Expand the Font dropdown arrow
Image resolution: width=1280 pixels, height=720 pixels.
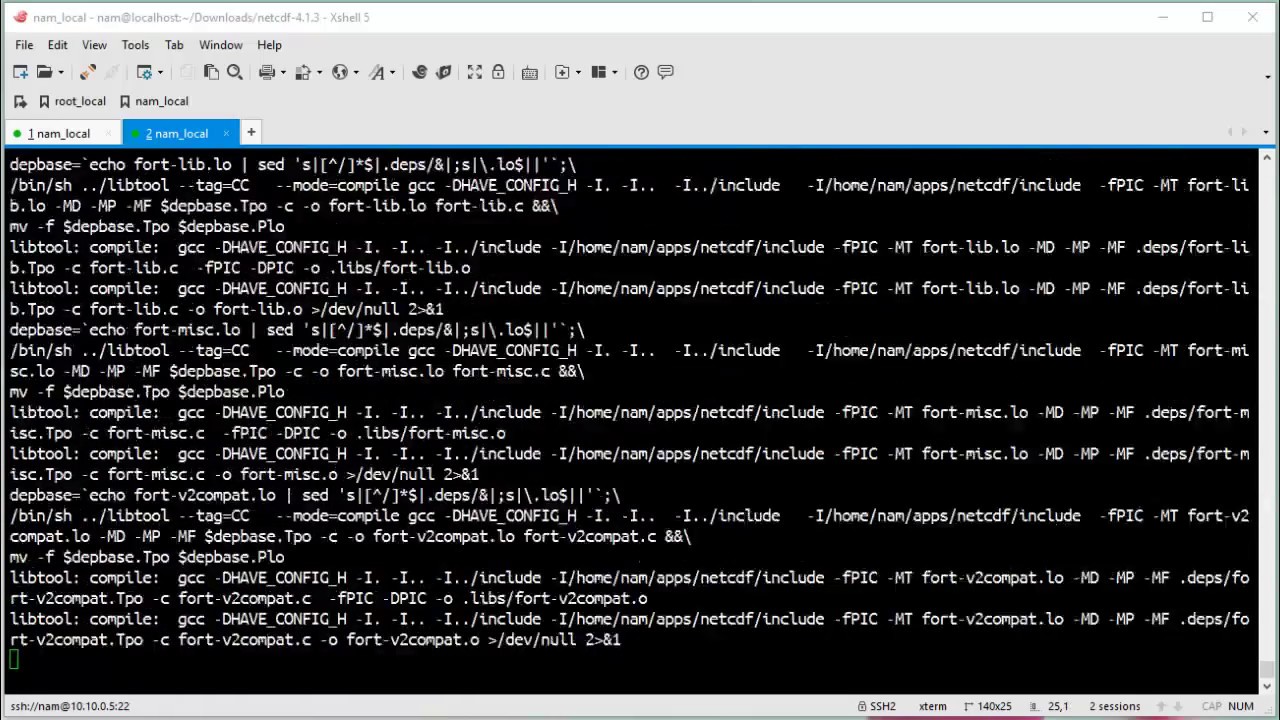pyautogui.click(x=392, y=72)
